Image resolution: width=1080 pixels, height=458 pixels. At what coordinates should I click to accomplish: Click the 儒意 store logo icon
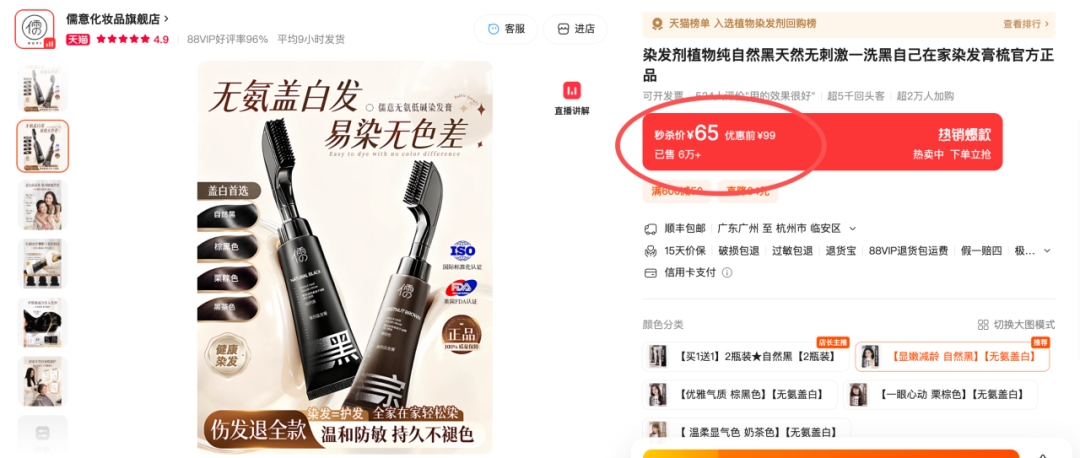click(34, 30)
